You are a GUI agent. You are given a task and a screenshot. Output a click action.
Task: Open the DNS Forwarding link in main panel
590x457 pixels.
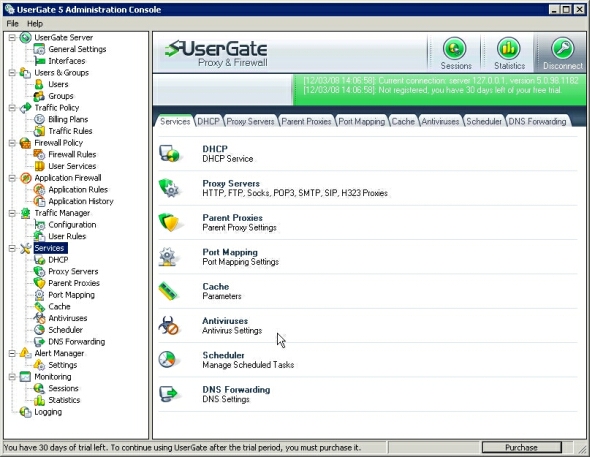pyautogui.click(x=236, y=390)
